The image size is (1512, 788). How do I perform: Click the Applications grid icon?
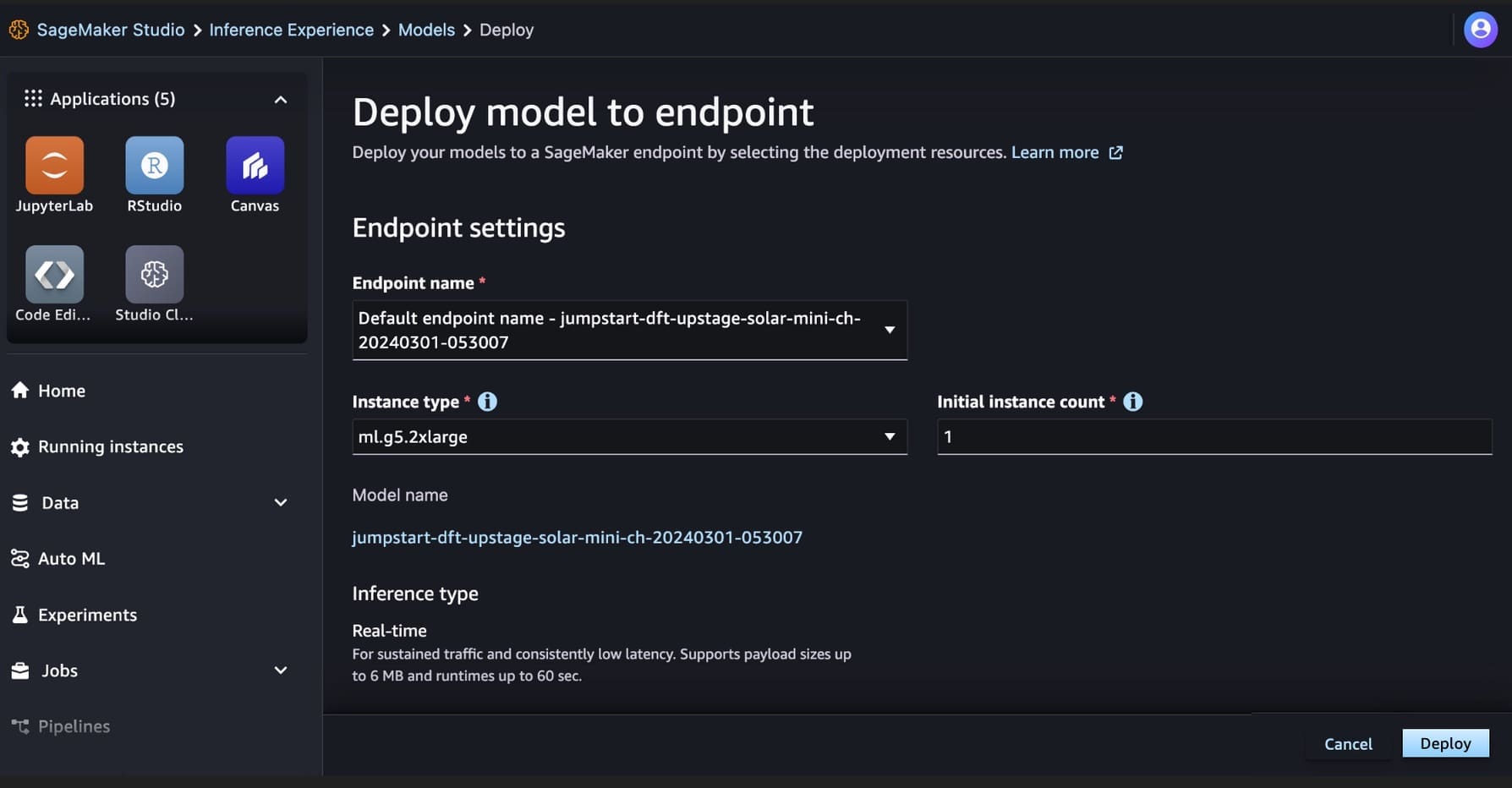[33, 99]
